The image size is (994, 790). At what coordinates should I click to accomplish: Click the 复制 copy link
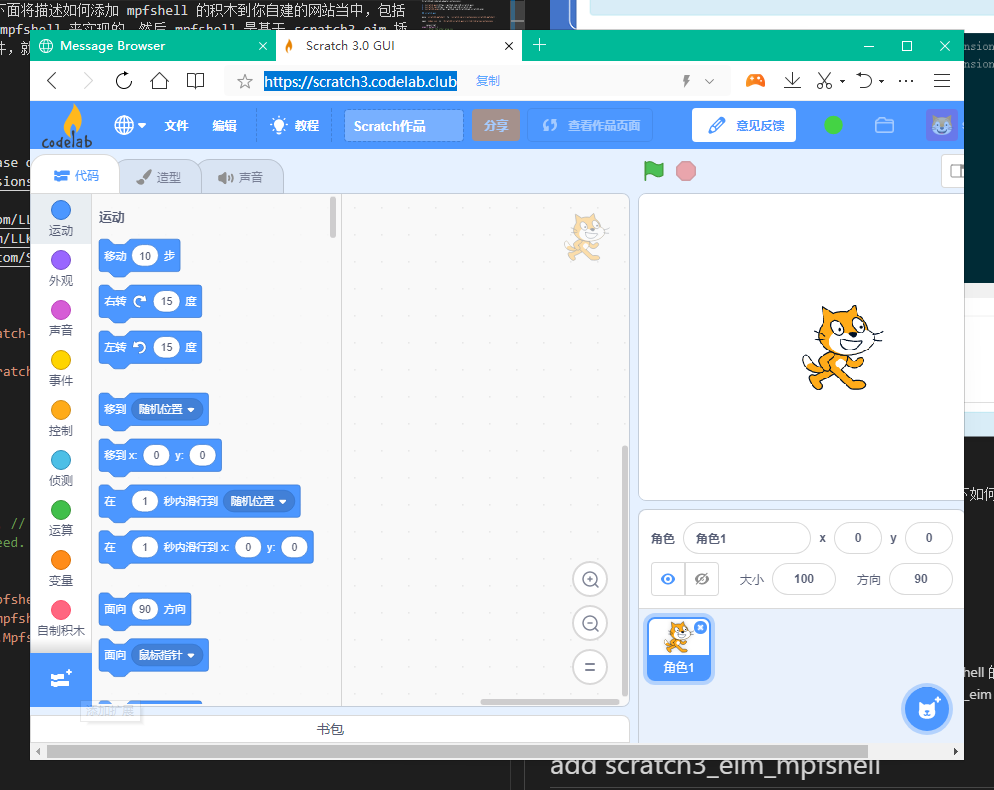click(x=487, y=81)
